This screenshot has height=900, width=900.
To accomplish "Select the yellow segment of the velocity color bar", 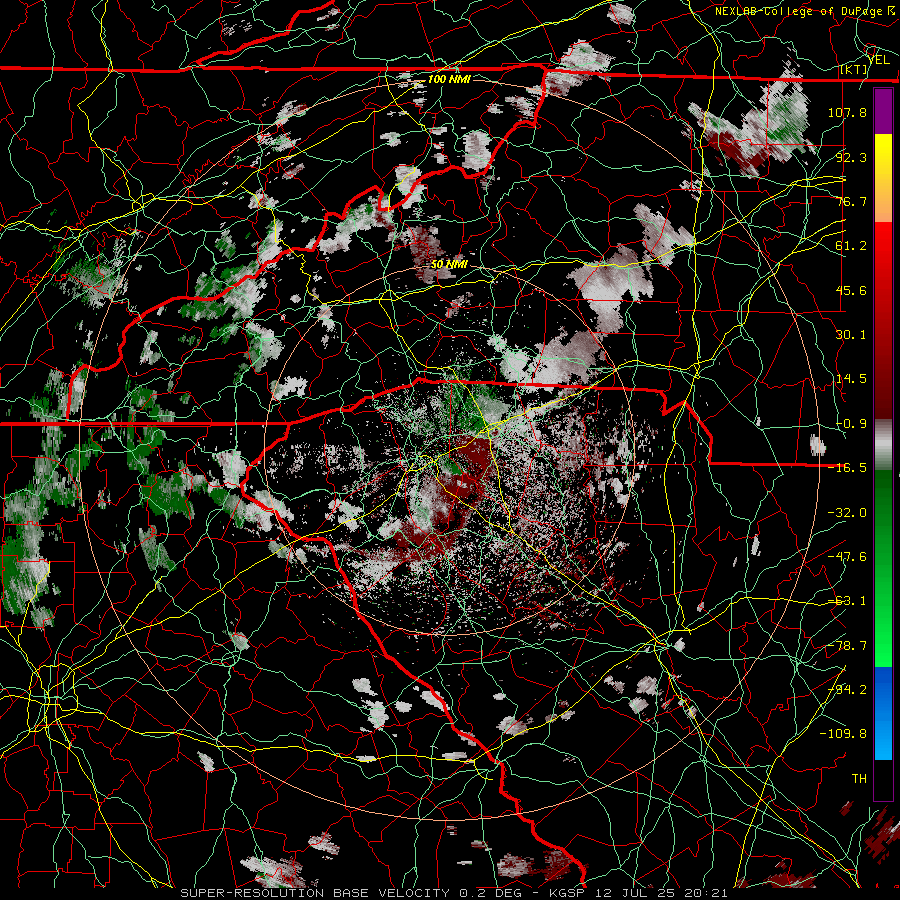I will pos(883,178).
